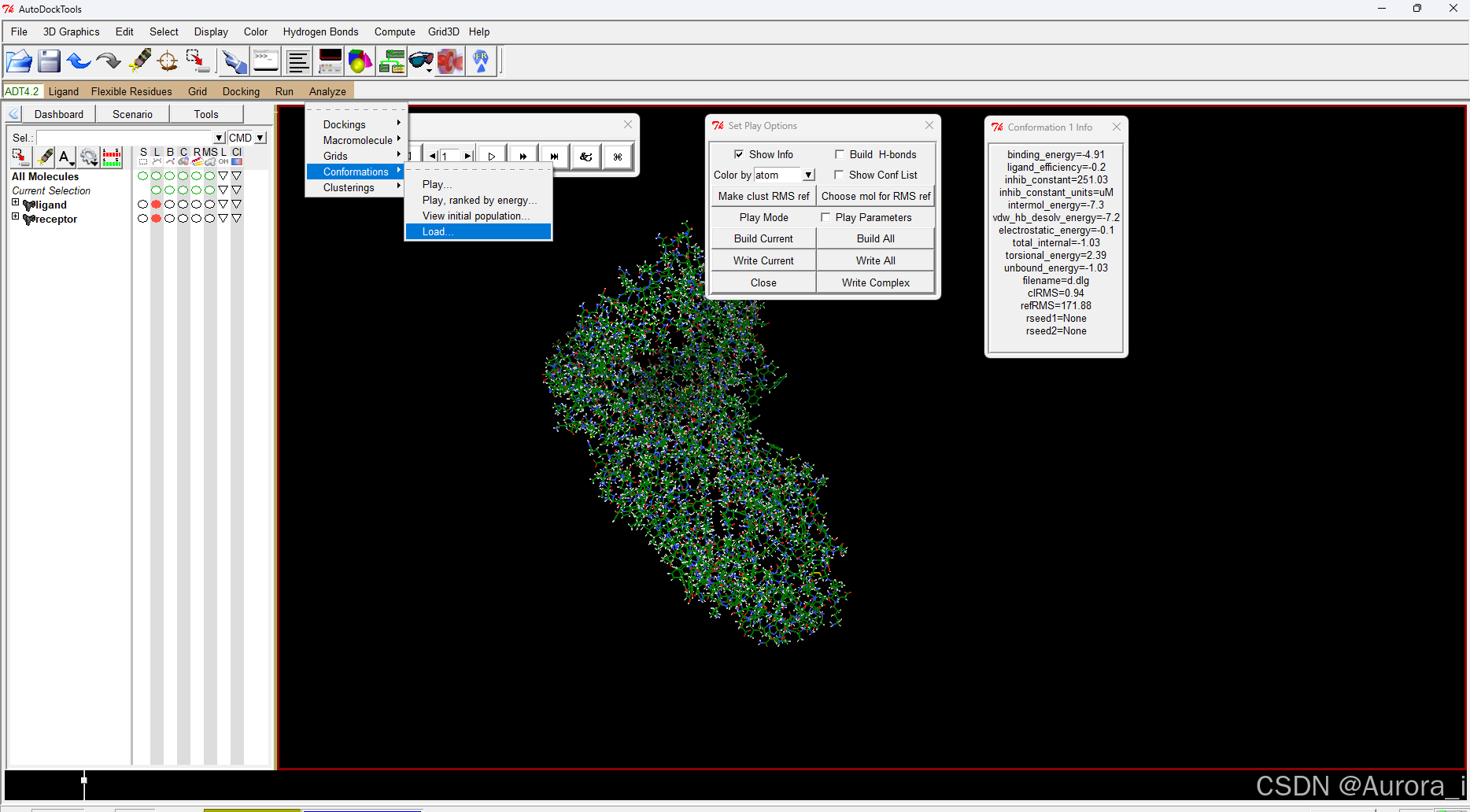The image size is (1470, 812).
Task: Click the play forward triangle button
Action: click(x=492, y=156)
